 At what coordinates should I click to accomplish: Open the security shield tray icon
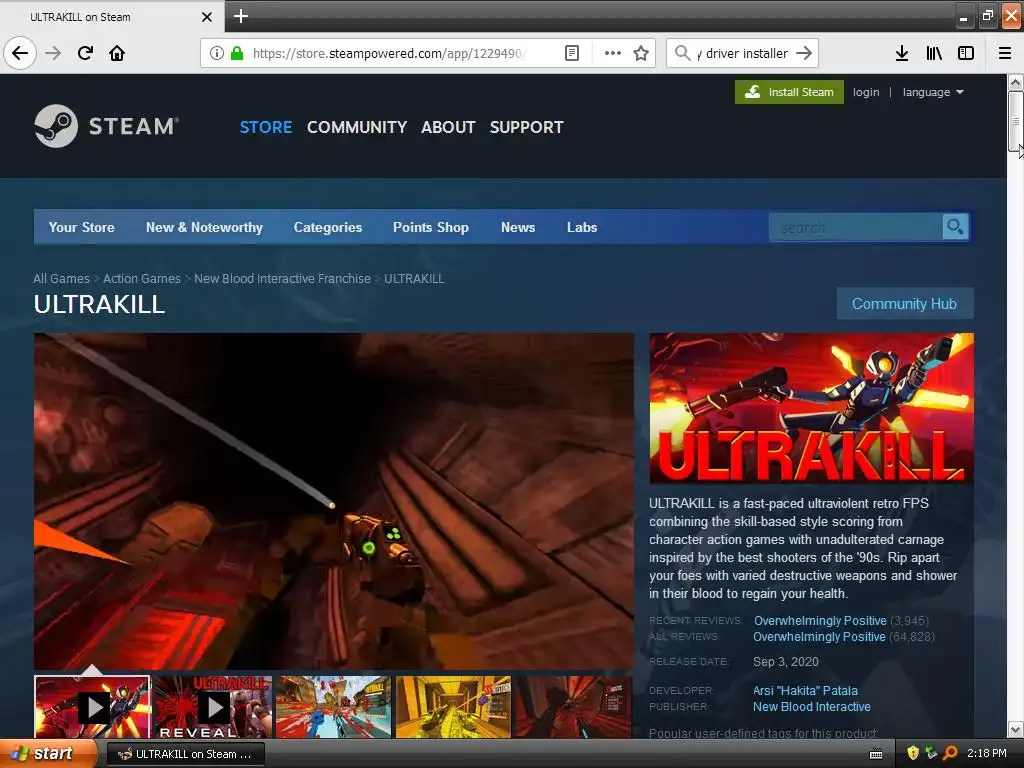pos(913,754)
